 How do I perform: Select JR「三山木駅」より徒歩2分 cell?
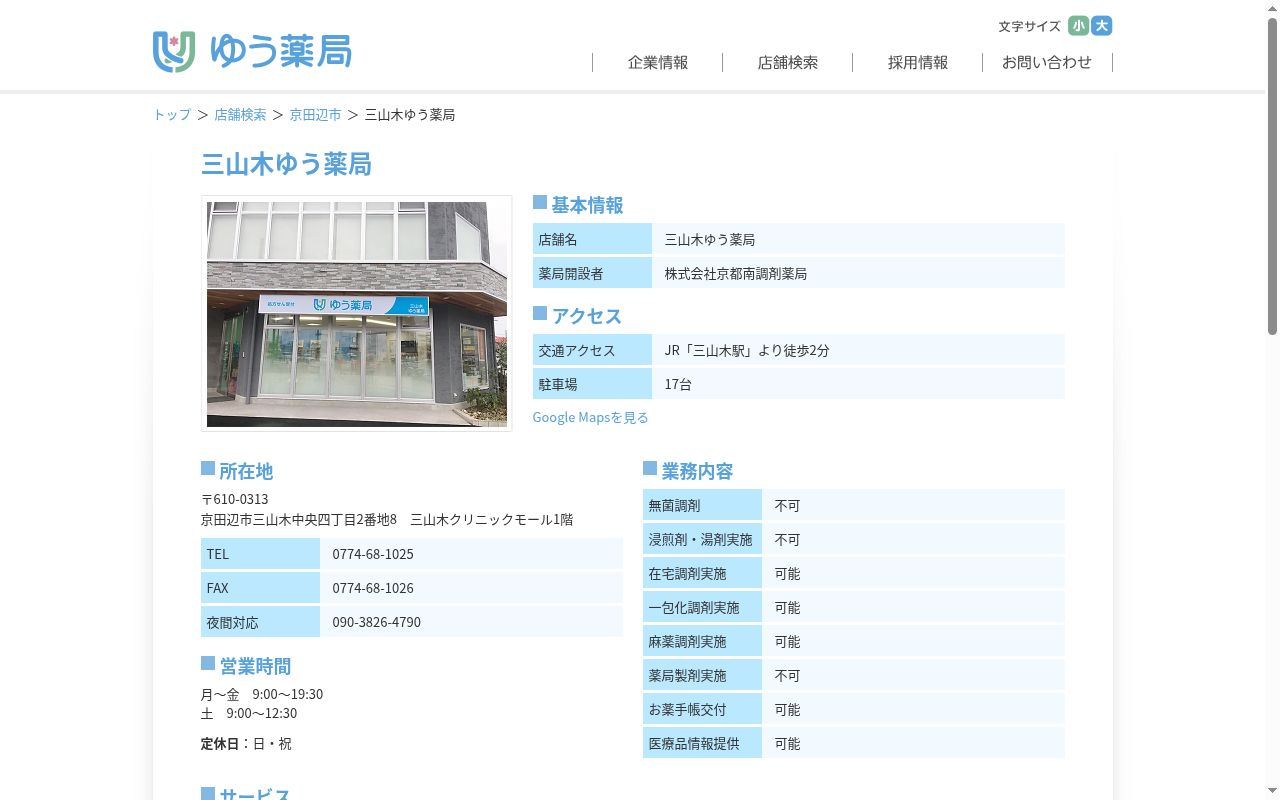[x=858, y=350]
